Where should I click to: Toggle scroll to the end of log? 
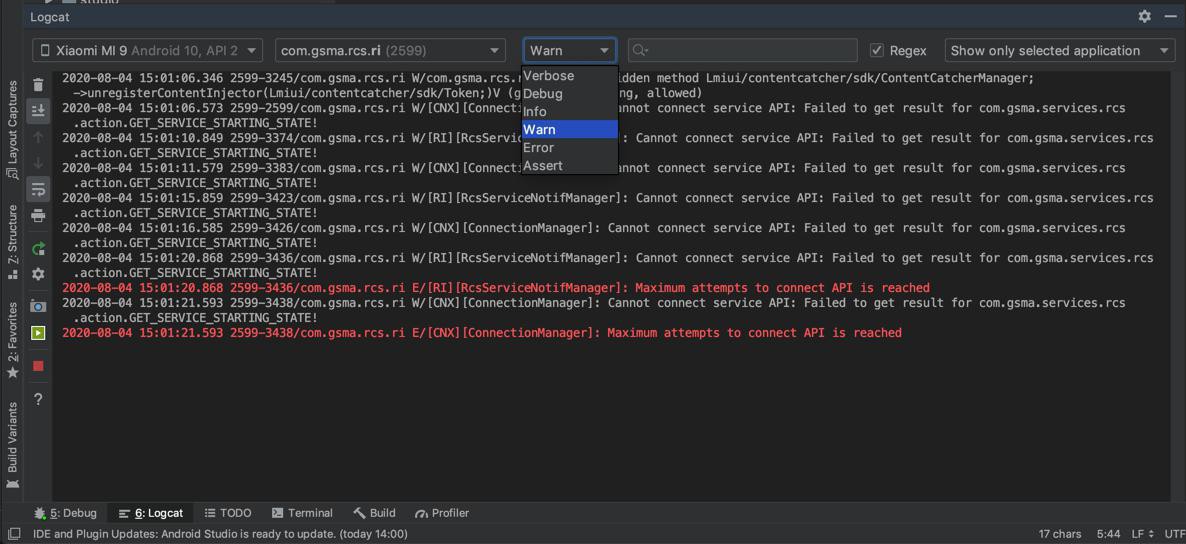(x=38, y=111)
